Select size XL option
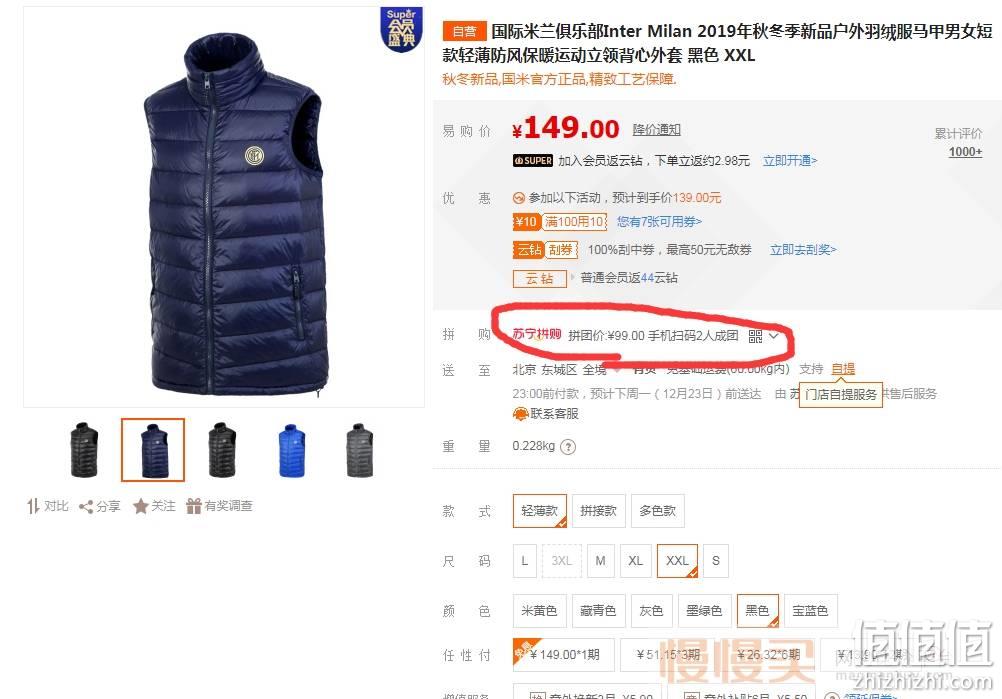This screenshot has height=699, width=1002. pos(635,561)
